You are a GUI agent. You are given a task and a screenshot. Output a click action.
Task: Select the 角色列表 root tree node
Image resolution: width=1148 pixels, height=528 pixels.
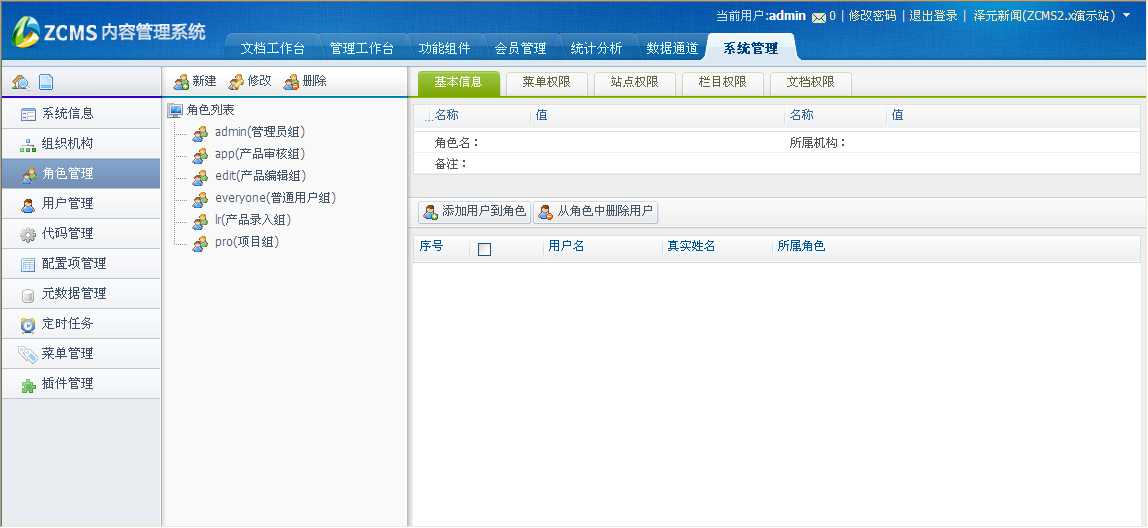[210, 110]
